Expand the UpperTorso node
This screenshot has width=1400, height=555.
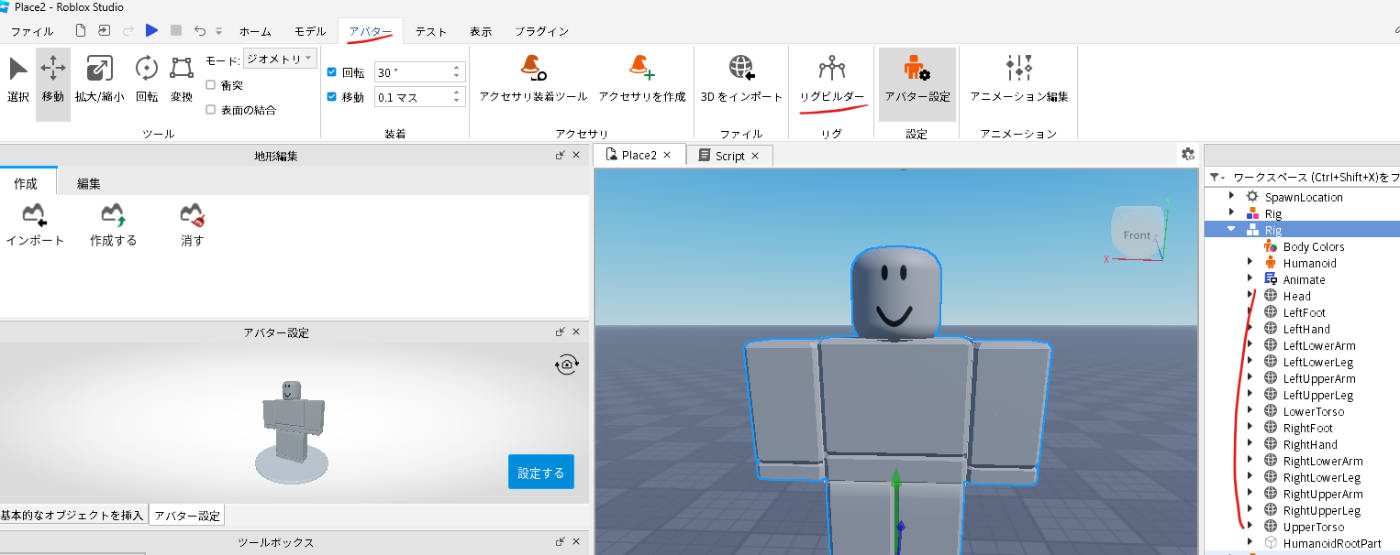click(1250, 527)
